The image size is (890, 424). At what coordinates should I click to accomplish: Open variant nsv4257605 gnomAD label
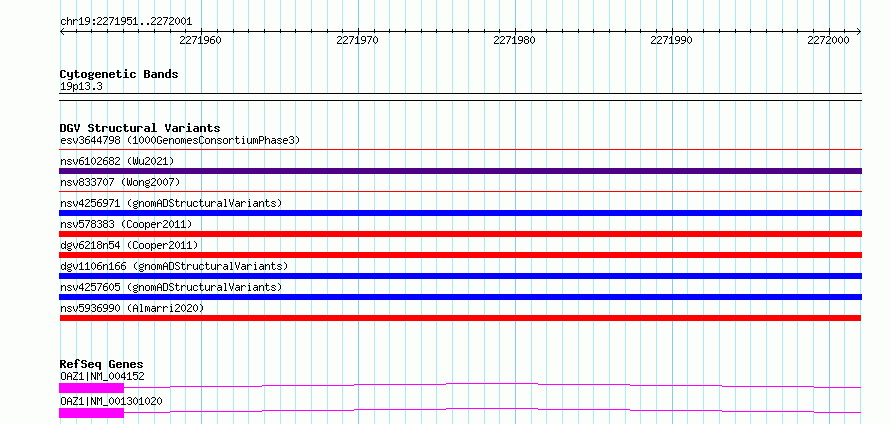coord(171,287)
